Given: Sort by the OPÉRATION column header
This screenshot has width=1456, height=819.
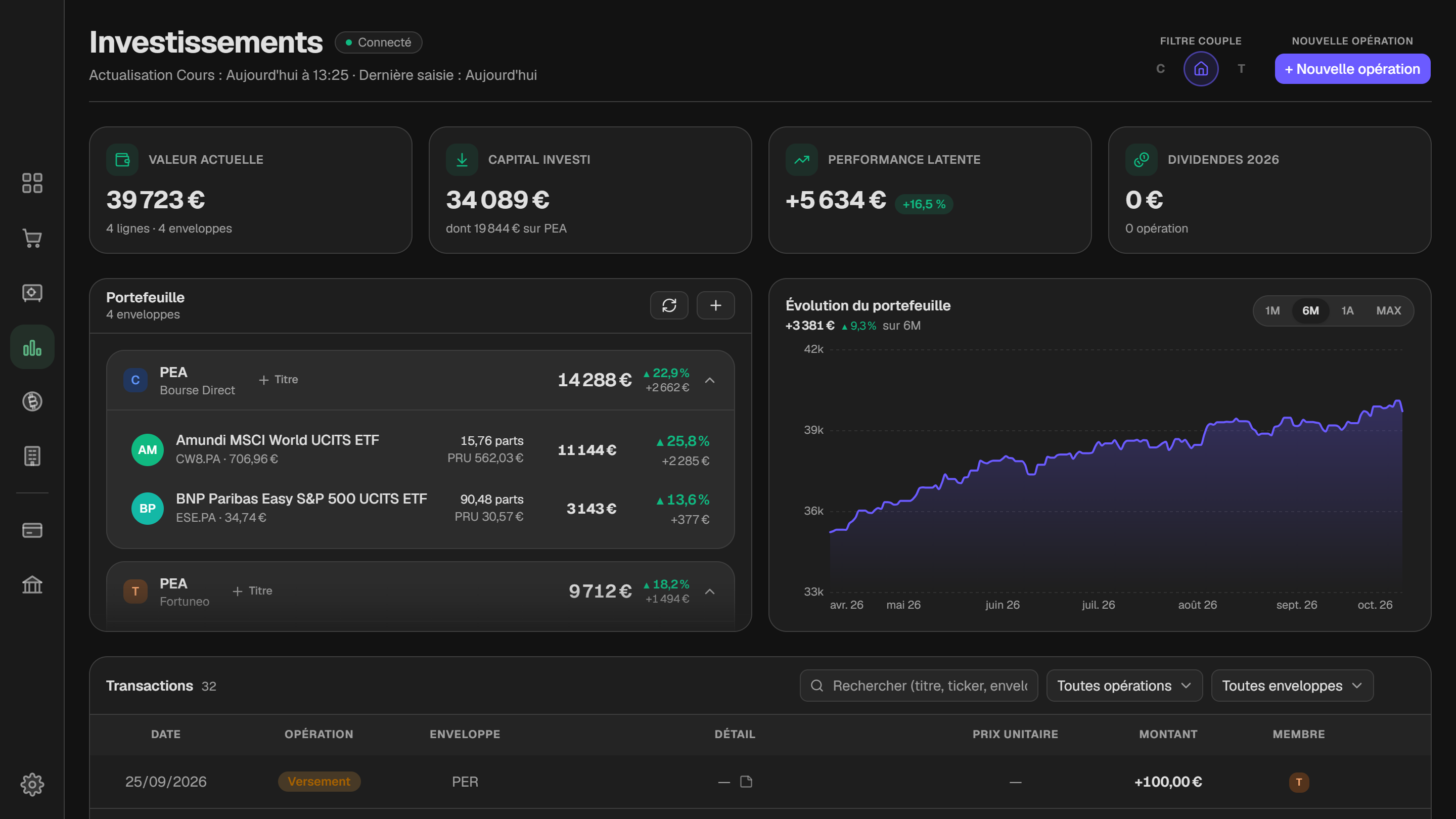Looking at the screenshot, I should (319, 734).
